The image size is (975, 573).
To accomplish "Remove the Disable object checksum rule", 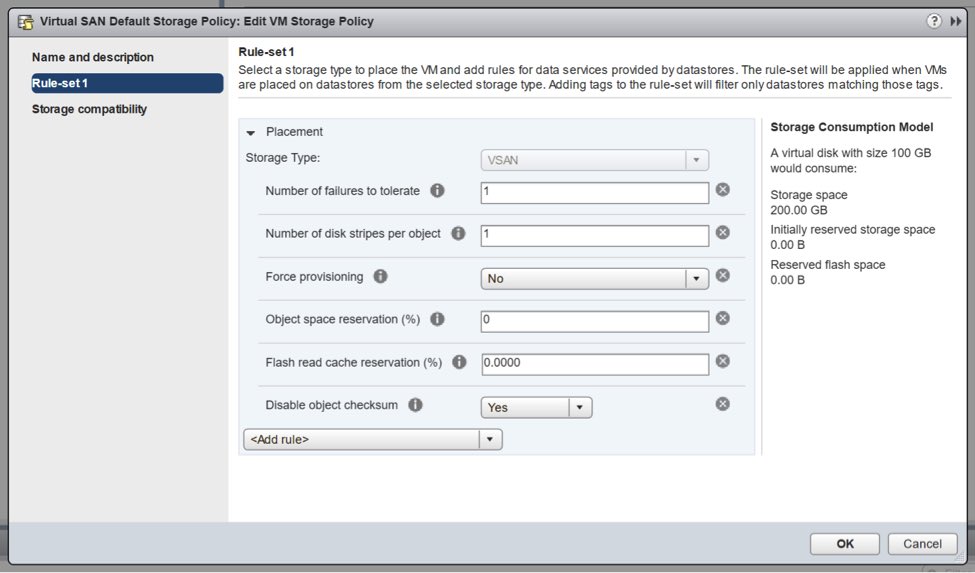I will tap(723, 404).
